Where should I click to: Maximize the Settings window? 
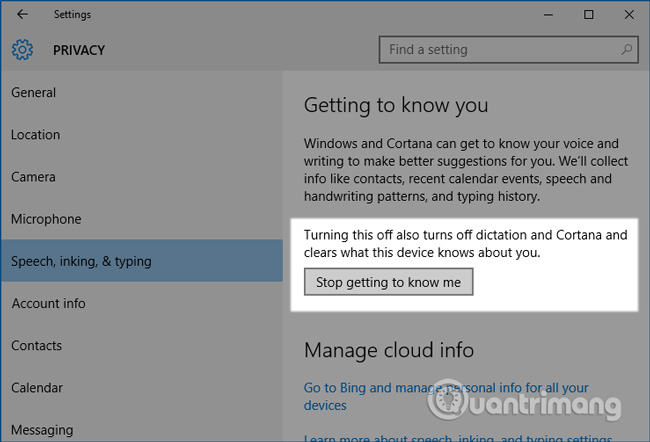pyautogui.click(x=589, y=15)
